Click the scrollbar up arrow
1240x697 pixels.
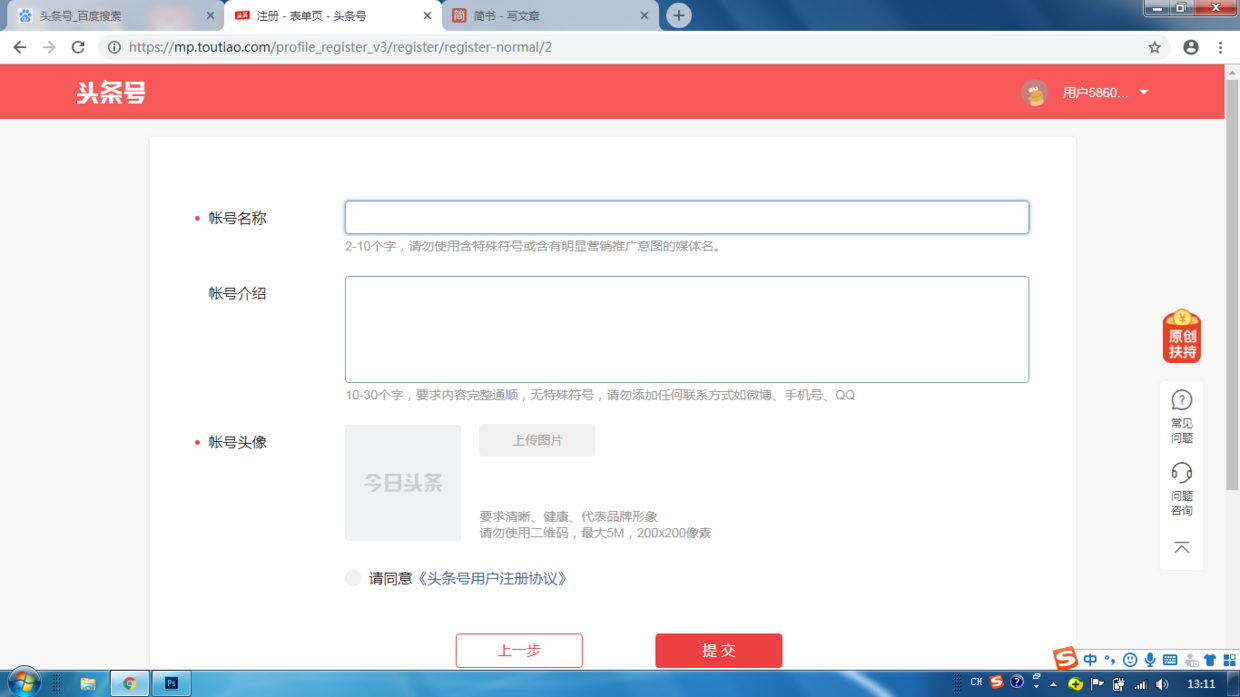[x=1232, y=72]
